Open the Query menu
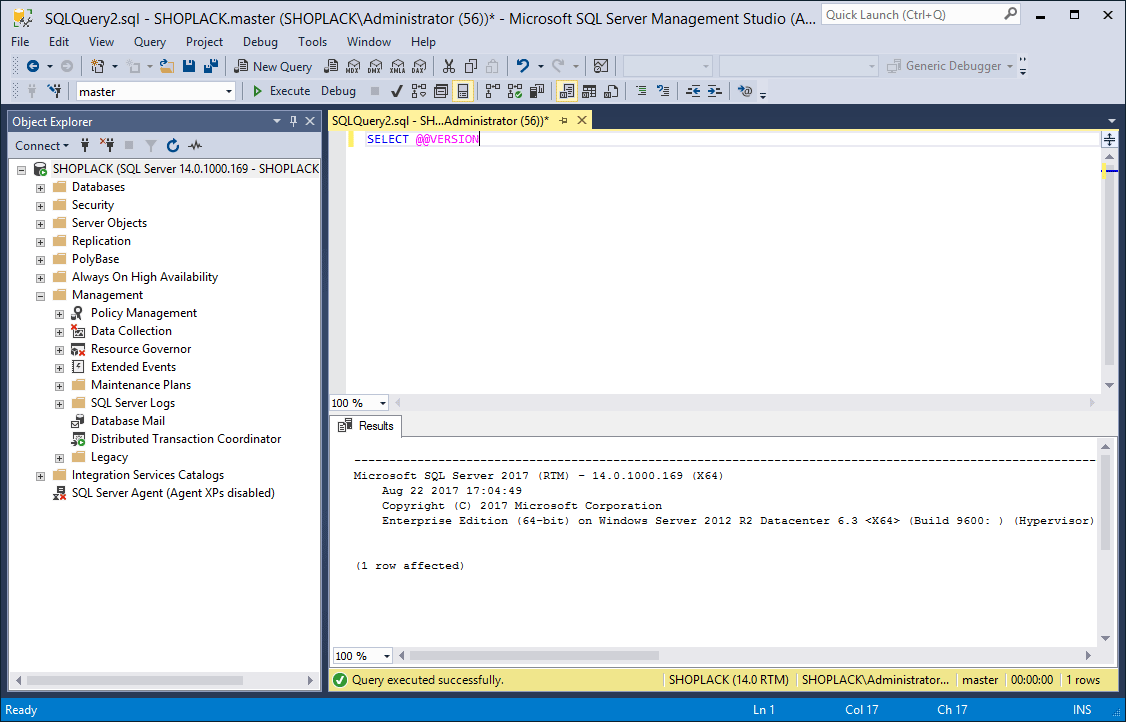The width and height of the screenshot is (1126, 722). [149, 42]
